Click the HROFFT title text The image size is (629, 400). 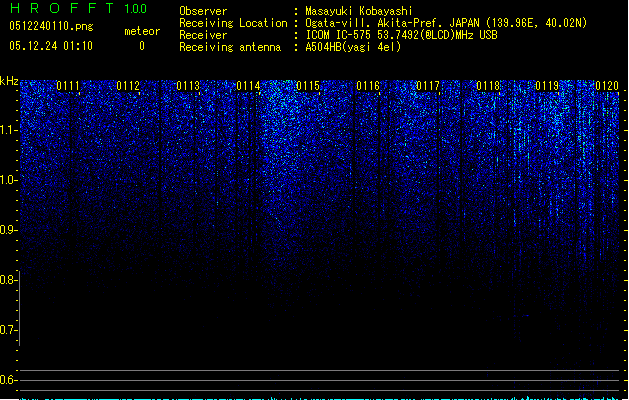pyautogui.click(x=62, y=8)
